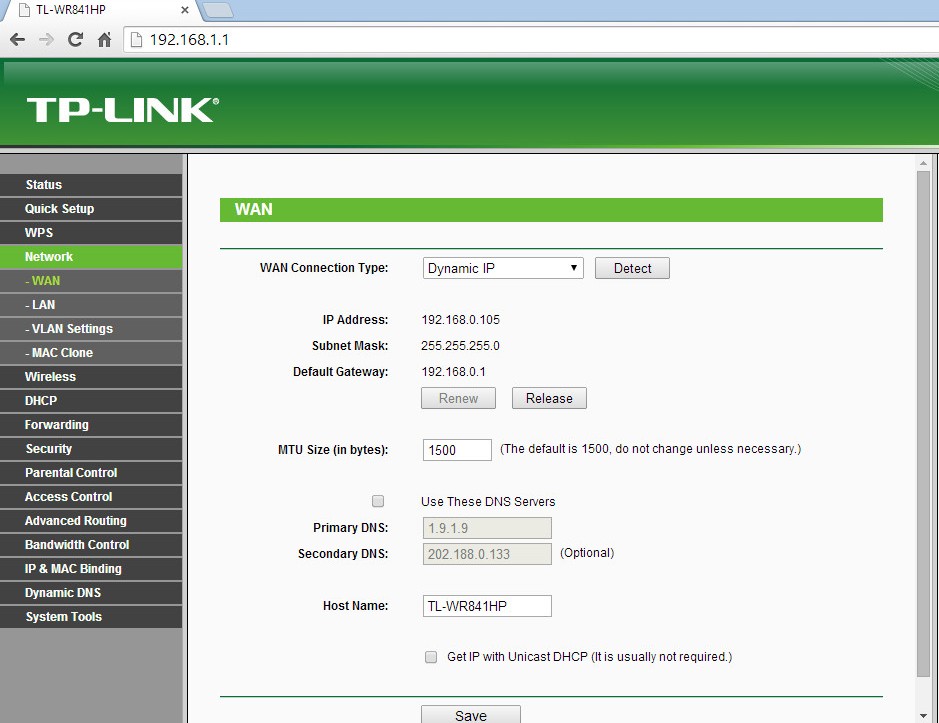Open a new browser tab
939x723 pixels.
click(x=217, y=10)
